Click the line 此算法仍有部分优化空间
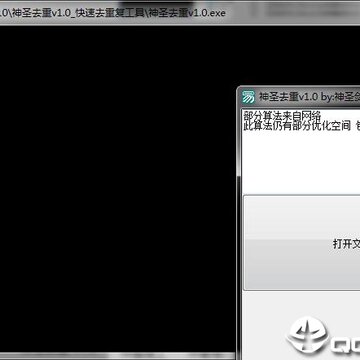This screenshot has height=360, width=360. click(297, 126)
